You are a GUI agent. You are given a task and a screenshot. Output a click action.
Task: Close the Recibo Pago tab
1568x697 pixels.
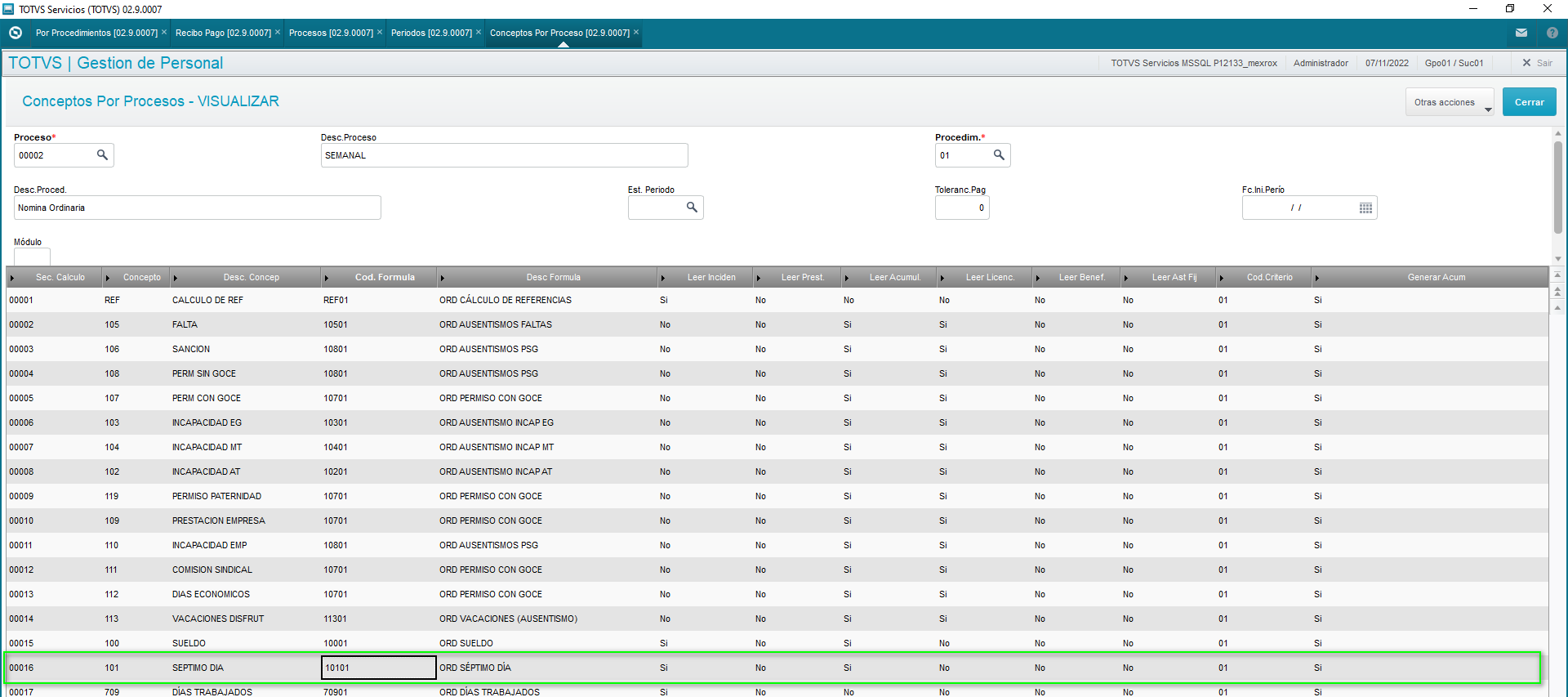click(278, 33)
